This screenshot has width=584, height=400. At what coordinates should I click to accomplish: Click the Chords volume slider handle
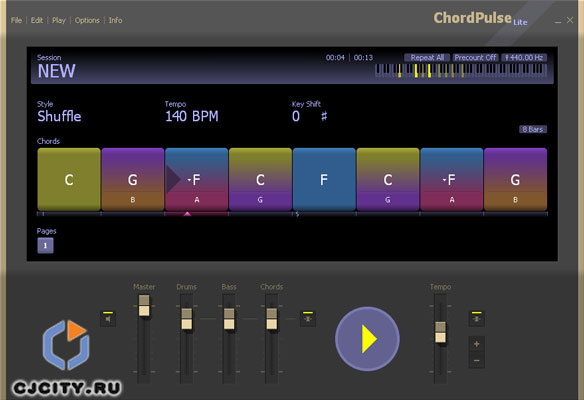coord(272,319)
